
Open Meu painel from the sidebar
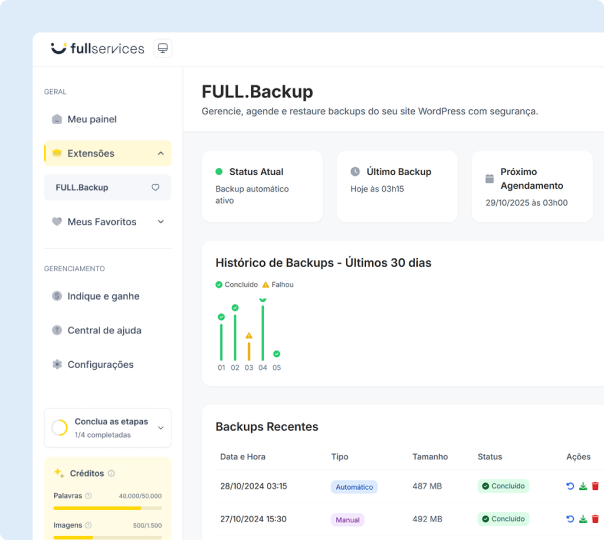tap(91, 119)
